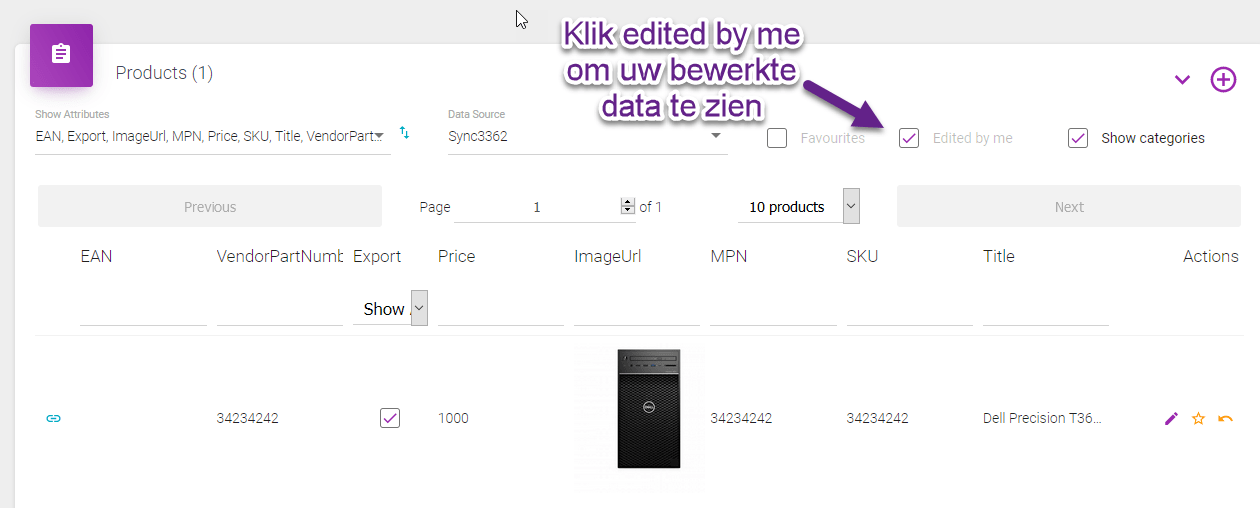Click the swap attributes arrows icon
This screenshot has width=1260, height=508.
coord(405,133)
